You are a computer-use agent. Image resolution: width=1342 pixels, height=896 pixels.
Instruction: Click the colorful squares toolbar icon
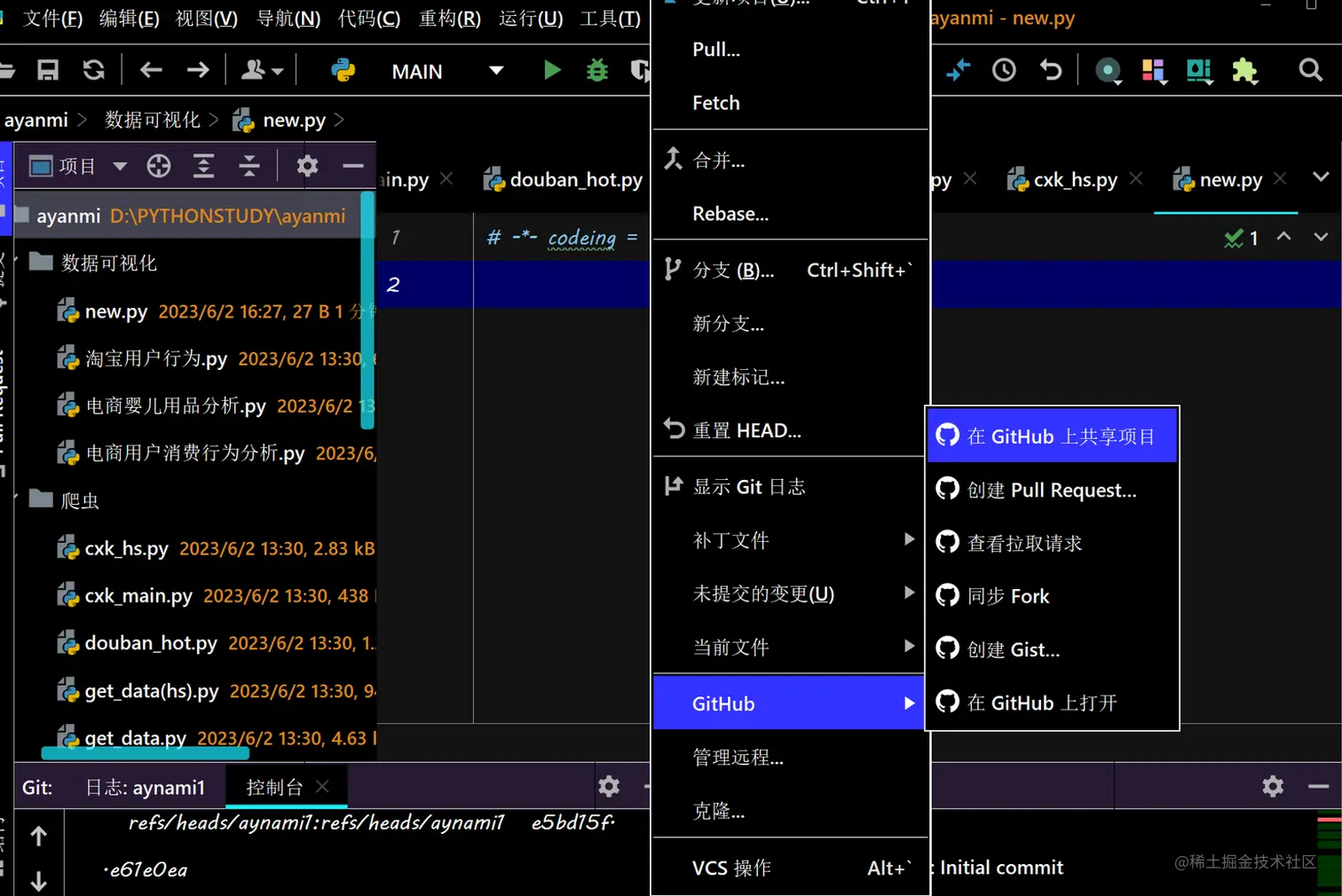[x=1153, y=71]
